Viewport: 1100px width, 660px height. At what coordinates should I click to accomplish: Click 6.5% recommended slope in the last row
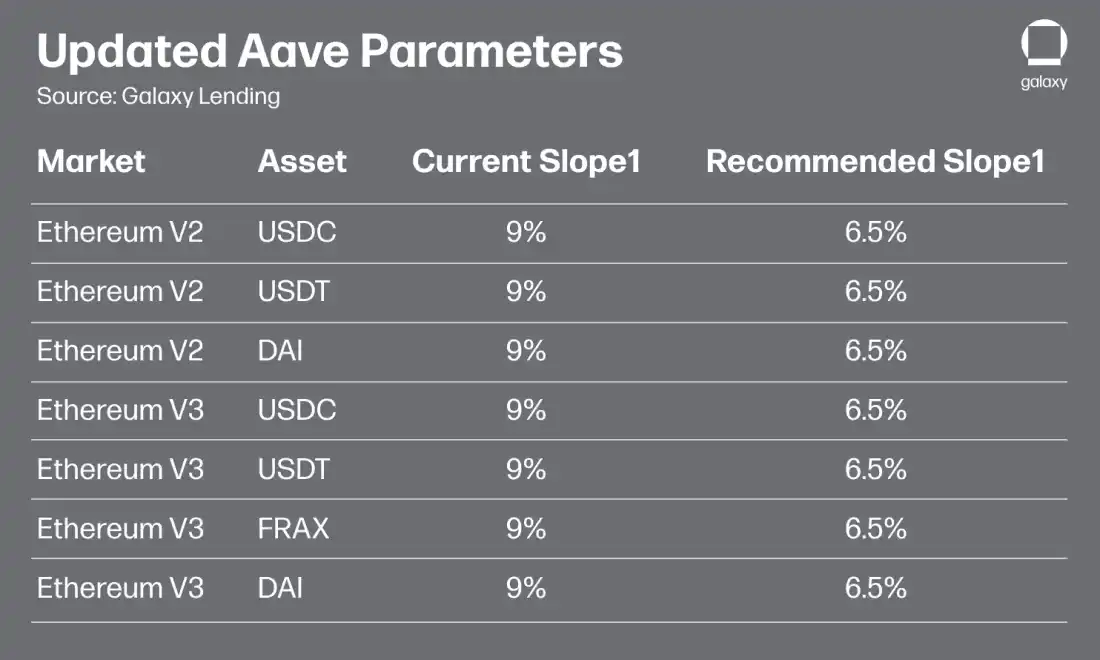coord(875,587)
